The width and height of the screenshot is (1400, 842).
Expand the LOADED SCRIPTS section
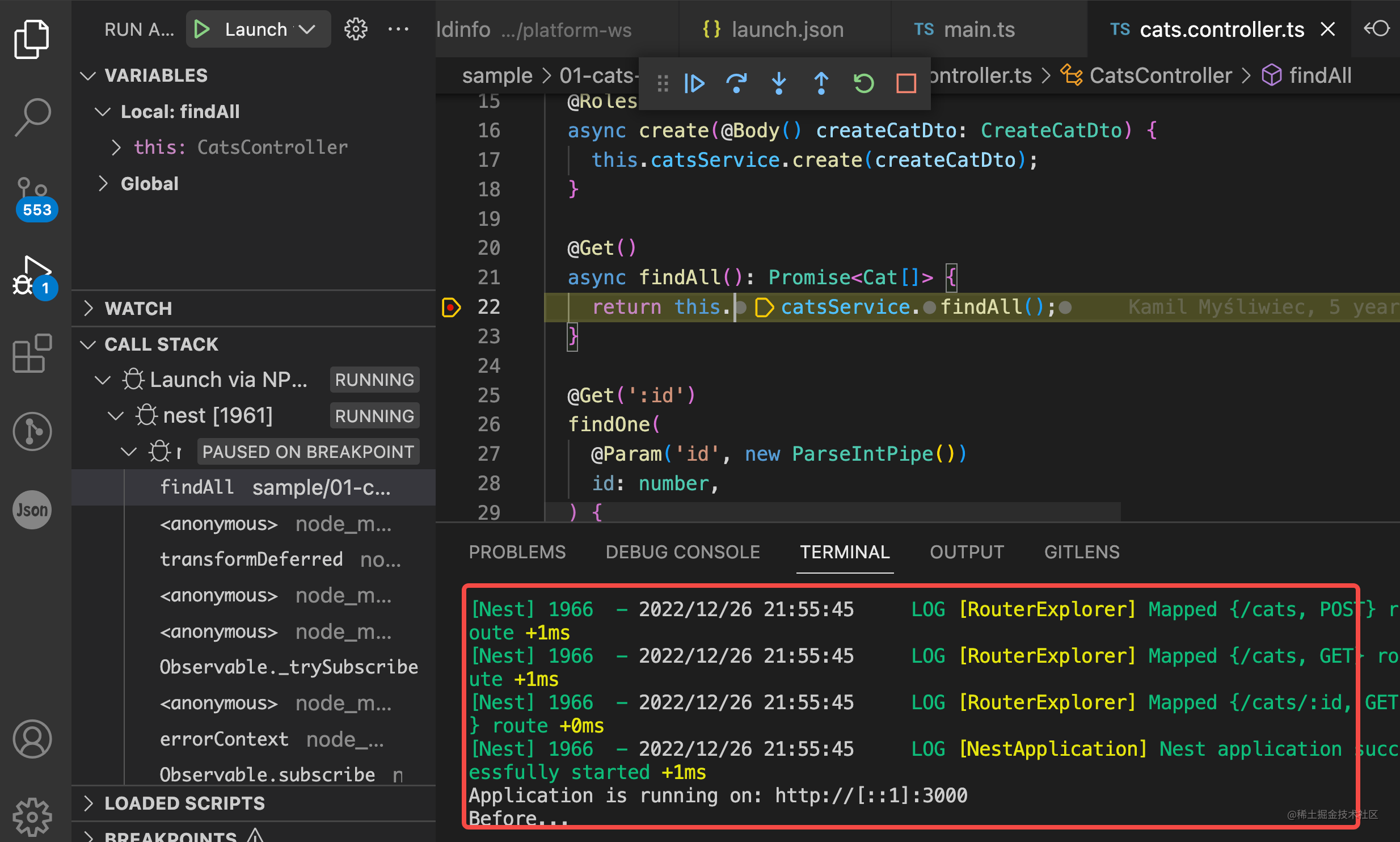[88, 803]
